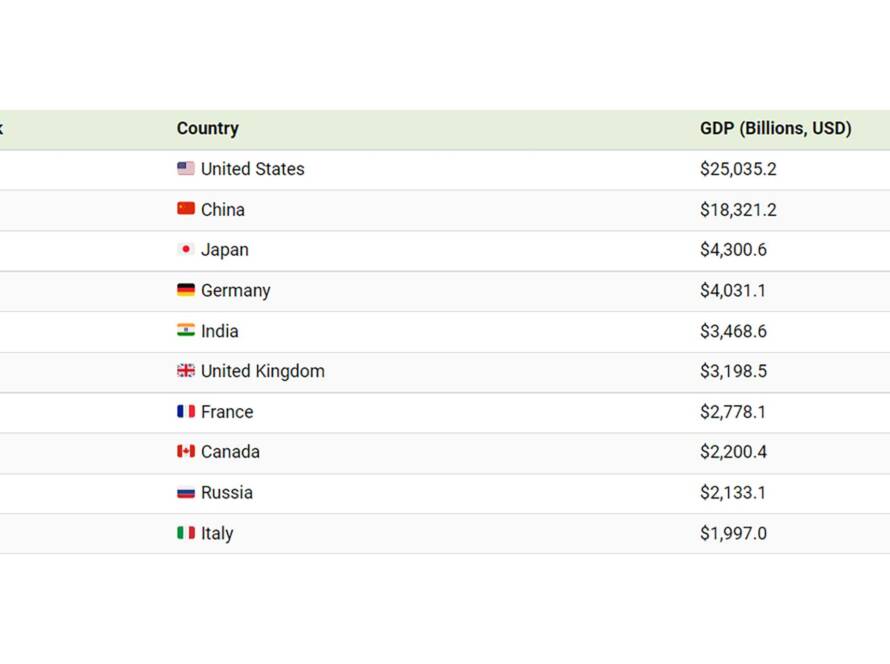Click the United States flag icon
Viewport: 890px width, 664px height.
(186, 169)
